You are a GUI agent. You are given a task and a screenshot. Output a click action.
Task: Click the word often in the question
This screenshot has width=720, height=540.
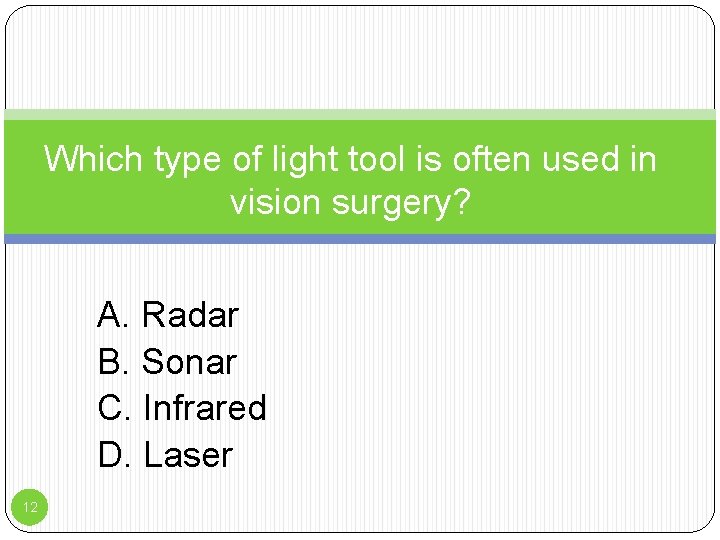491,158
